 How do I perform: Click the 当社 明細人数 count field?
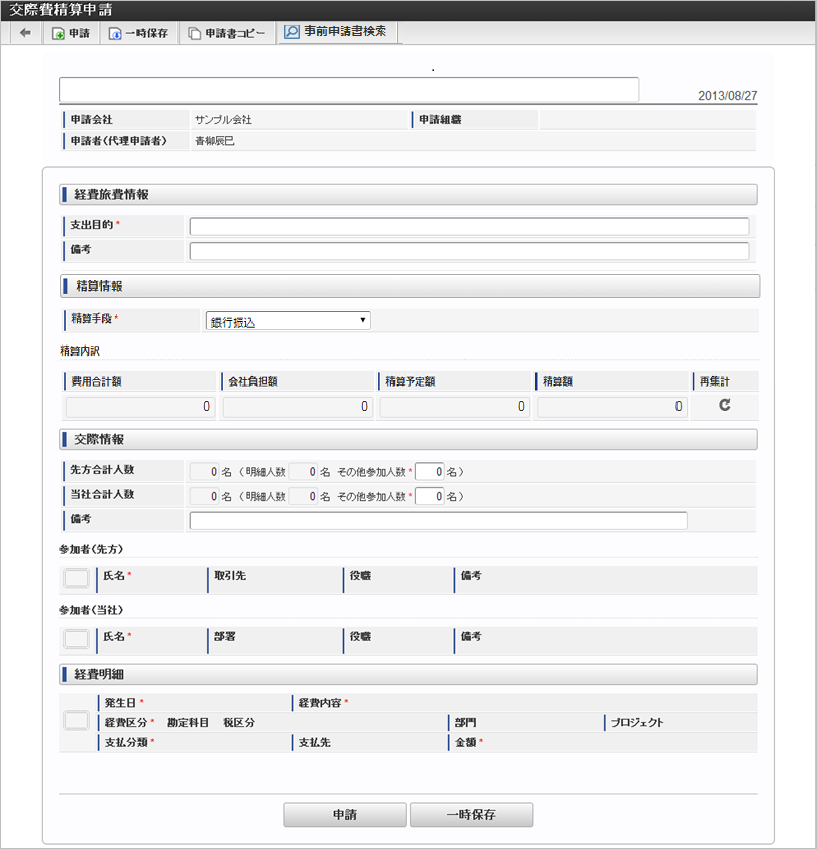[x=303, y=496]
